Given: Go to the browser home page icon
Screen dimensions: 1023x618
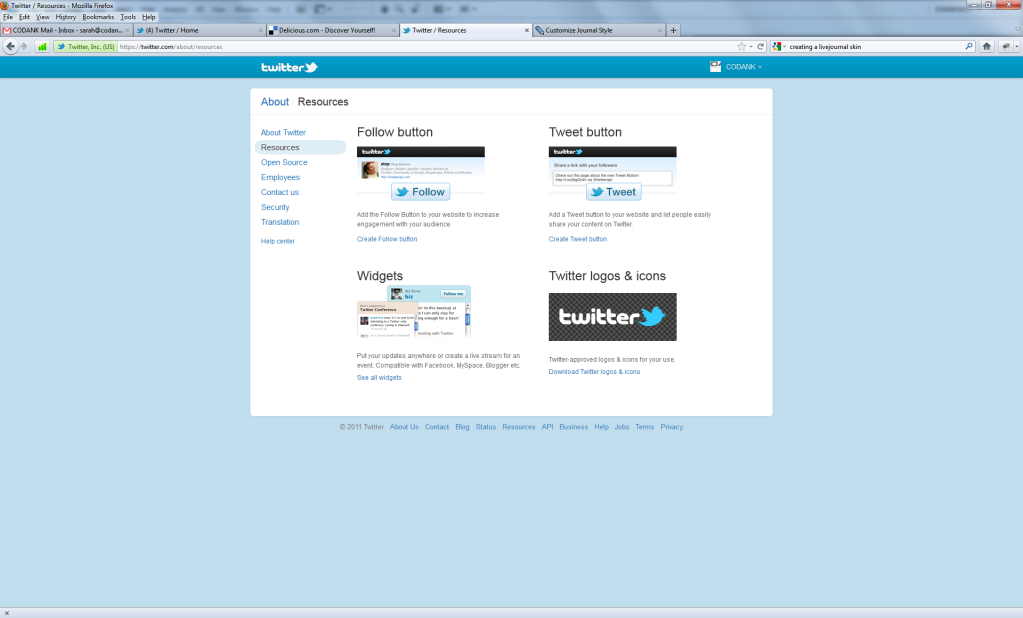Looking at the screenshot, I should pos(986,46).
